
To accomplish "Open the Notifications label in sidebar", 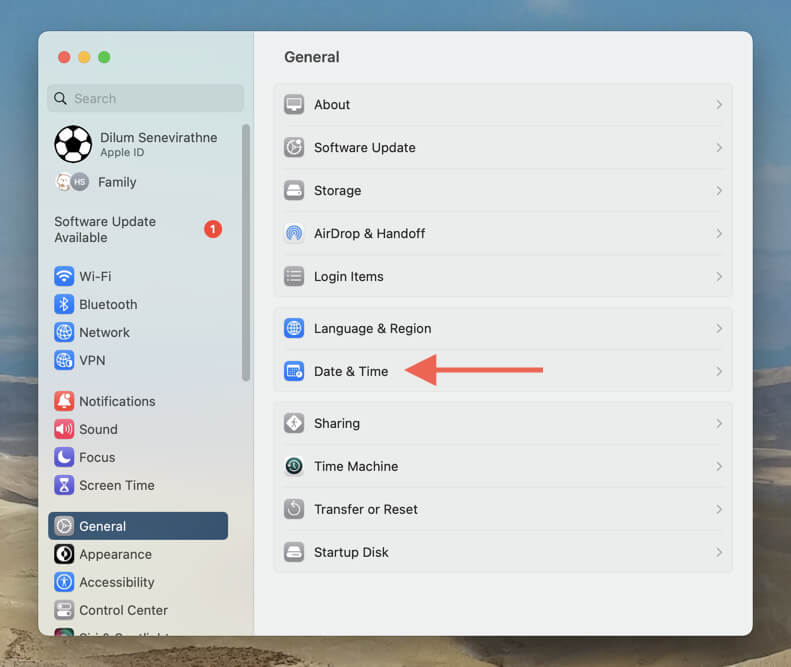I will (118, 401).
